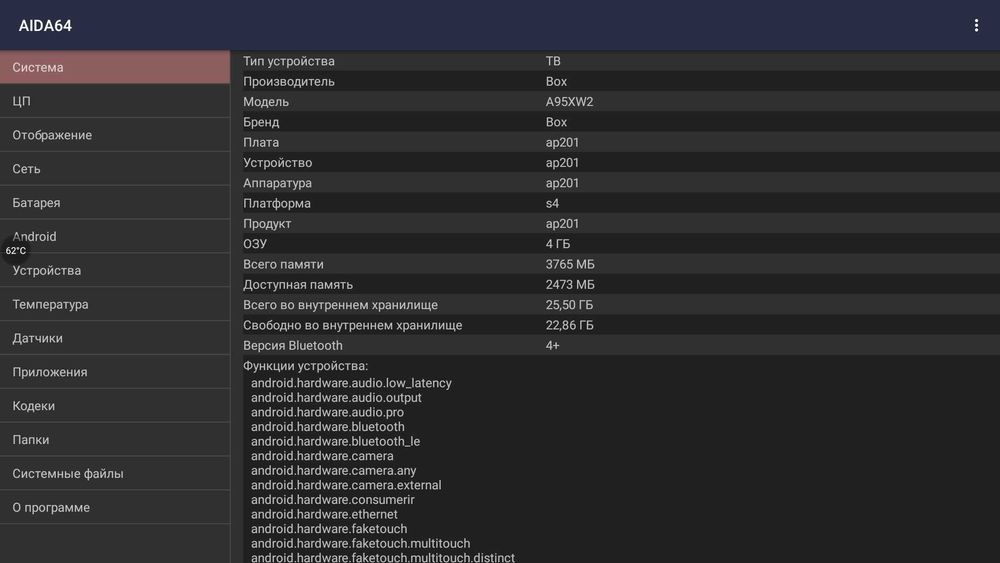Click the Плата row label
The height and width of the screenshot is (563, 1000).
coord(260,142)
